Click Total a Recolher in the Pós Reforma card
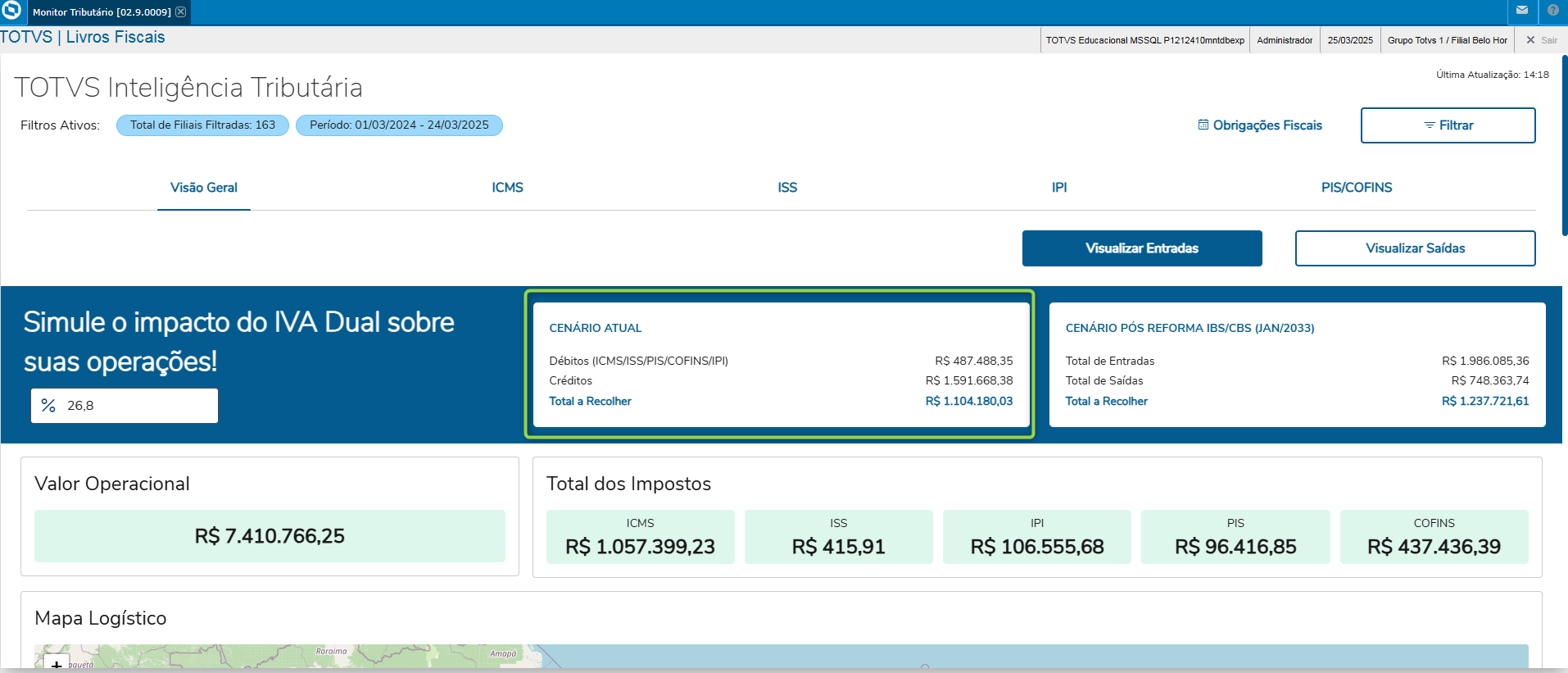 1106,401
